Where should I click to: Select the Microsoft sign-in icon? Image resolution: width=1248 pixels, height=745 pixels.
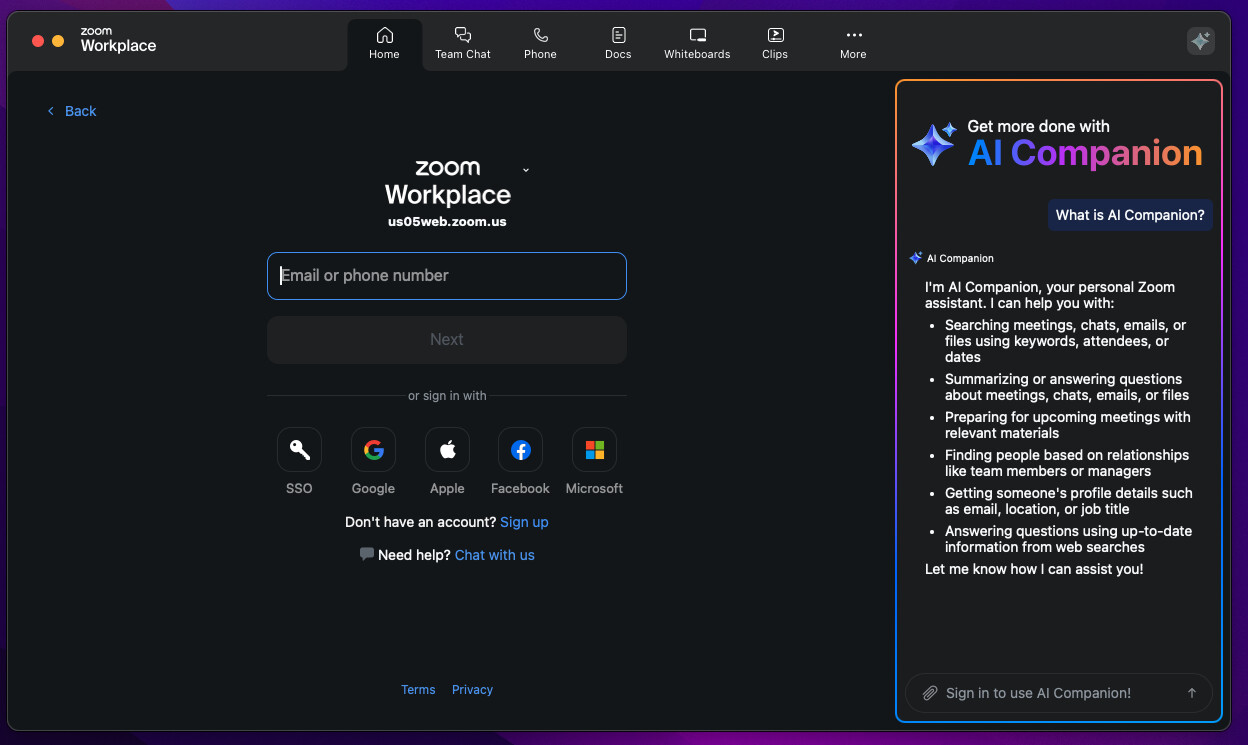[x=594, y=450]
